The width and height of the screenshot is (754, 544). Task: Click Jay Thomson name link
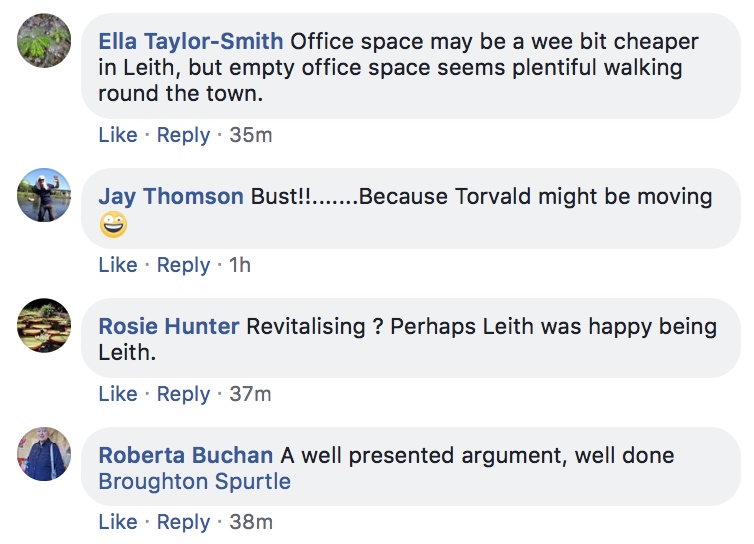tap(171, 197)
